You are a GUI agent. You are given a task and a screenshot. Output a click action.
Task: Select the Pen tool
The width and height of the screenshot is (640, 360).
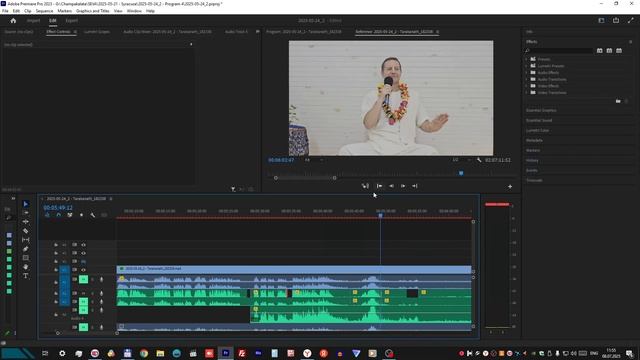pyautogui.click(x=25, y=249)
